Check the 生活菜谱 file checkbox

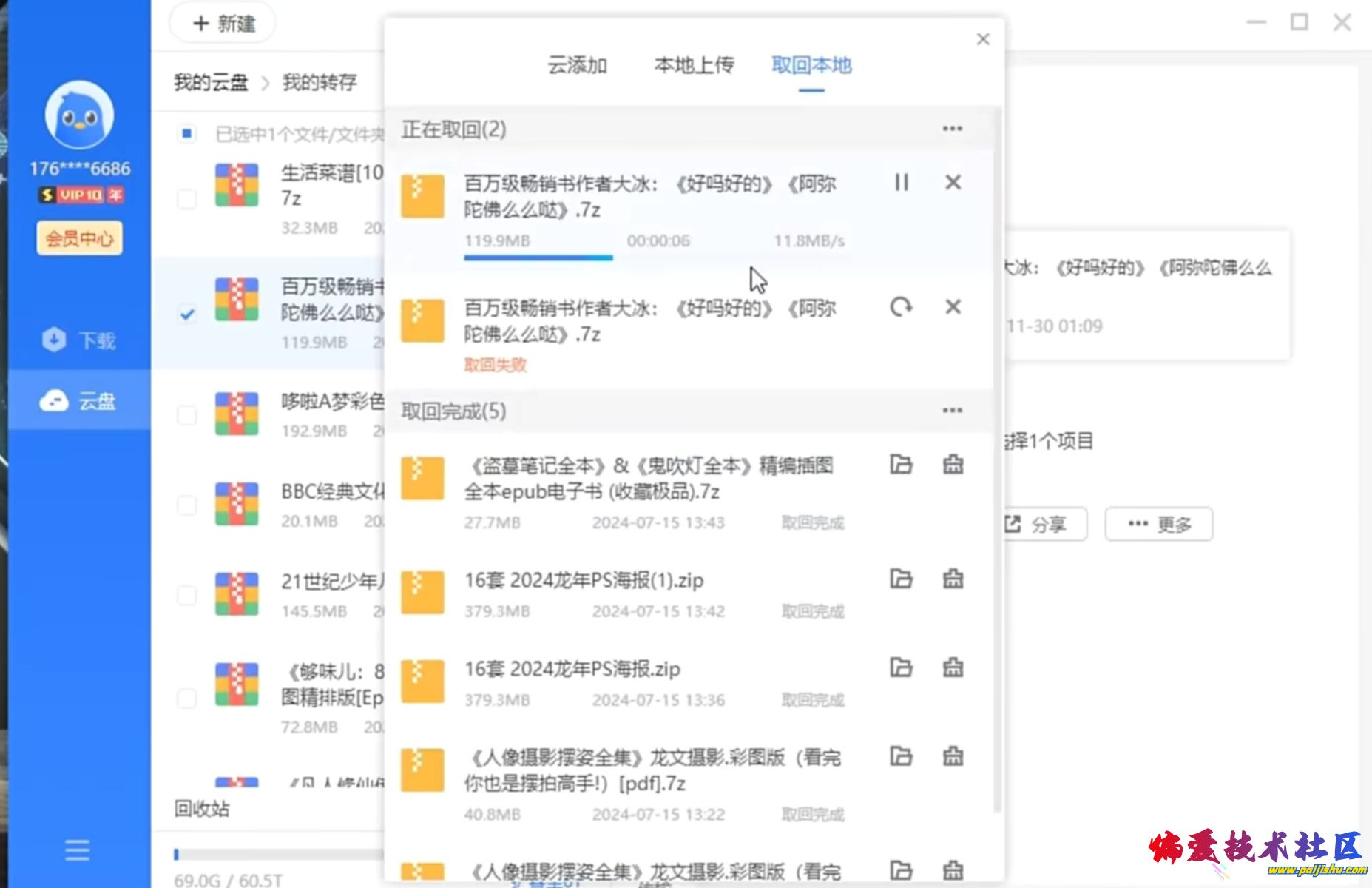(187, 199)
